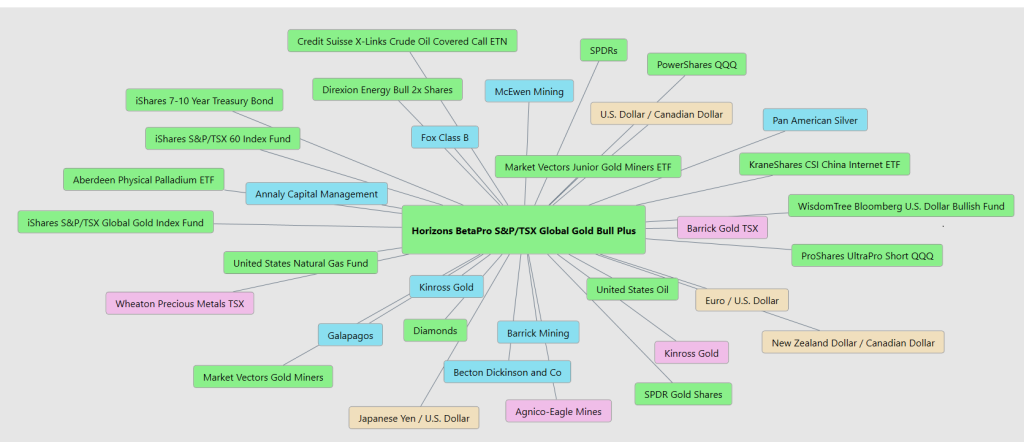Select the Barrick Gold TSX node

(x=722, y=228)
